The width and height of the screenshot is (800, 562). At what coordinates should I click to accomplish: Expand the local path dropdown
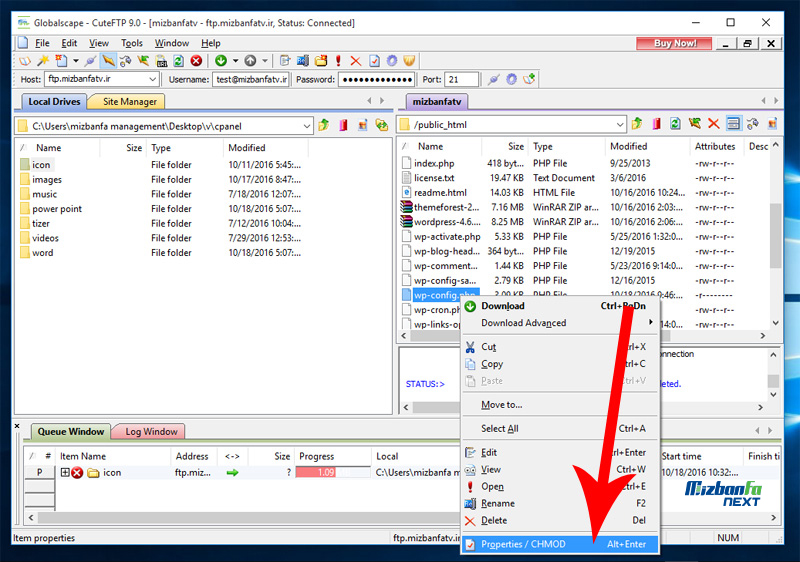(307, 126)
